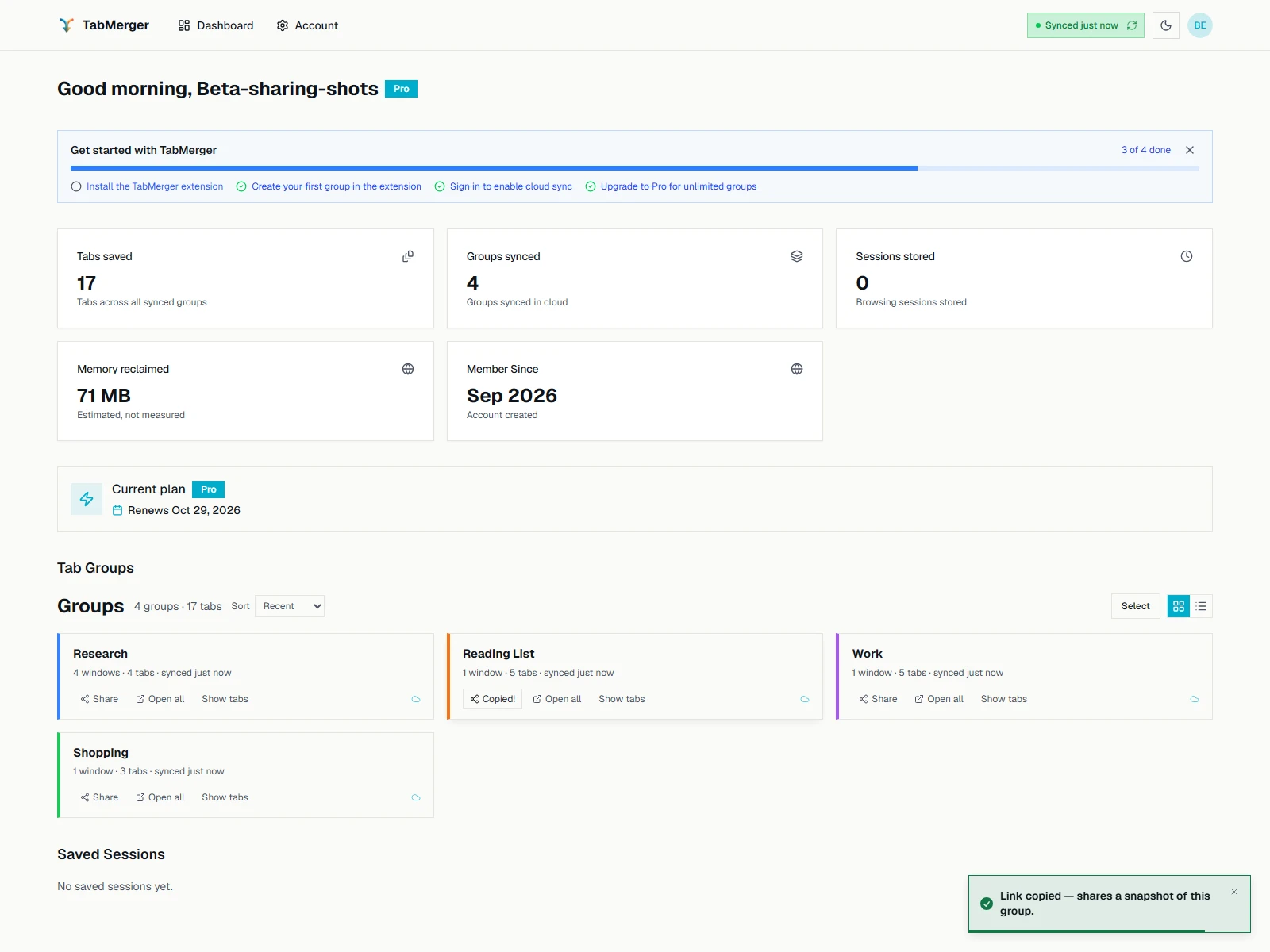Show tabs in the Reading List group
This screenshot has height=952, width=1270.
[x=622, y=699]
